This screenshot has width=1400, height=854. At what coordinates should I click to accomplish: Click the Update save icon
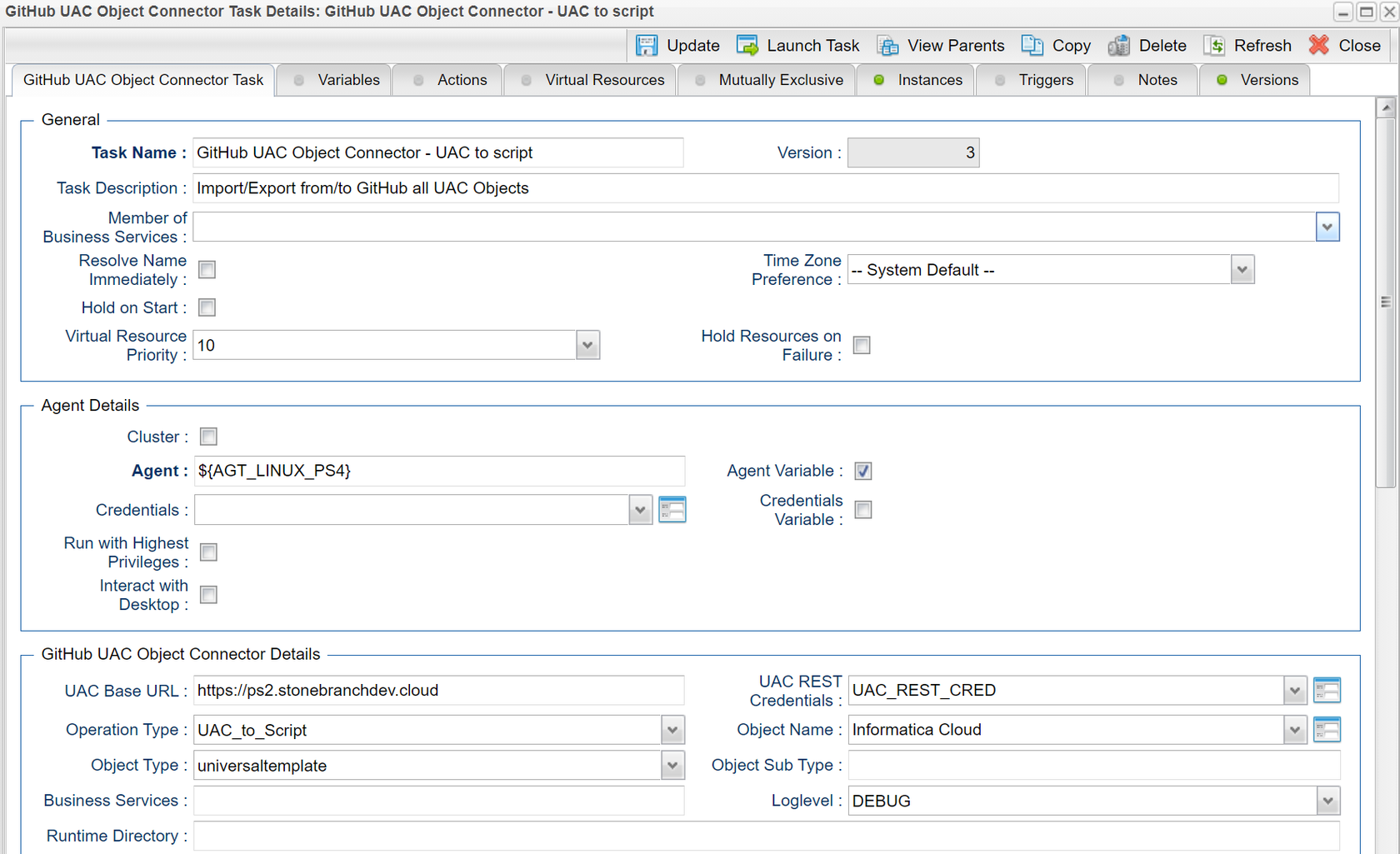point(647,46)
